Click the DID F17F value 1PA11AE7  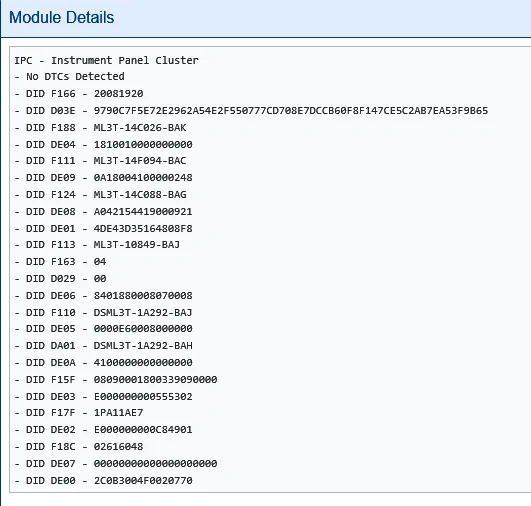coord(119,413)
